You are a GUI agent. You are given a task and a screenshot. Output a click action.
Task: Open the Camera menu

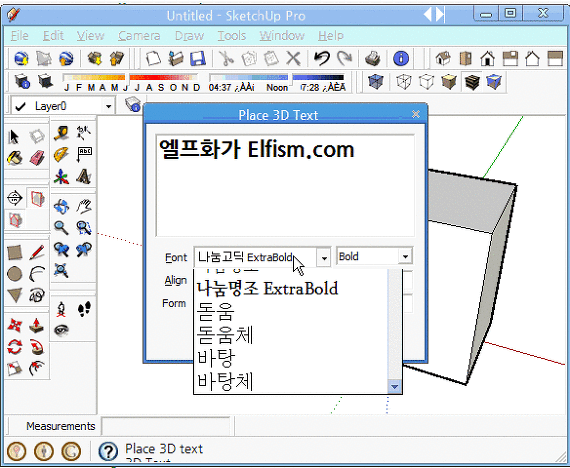coord(139,36)
